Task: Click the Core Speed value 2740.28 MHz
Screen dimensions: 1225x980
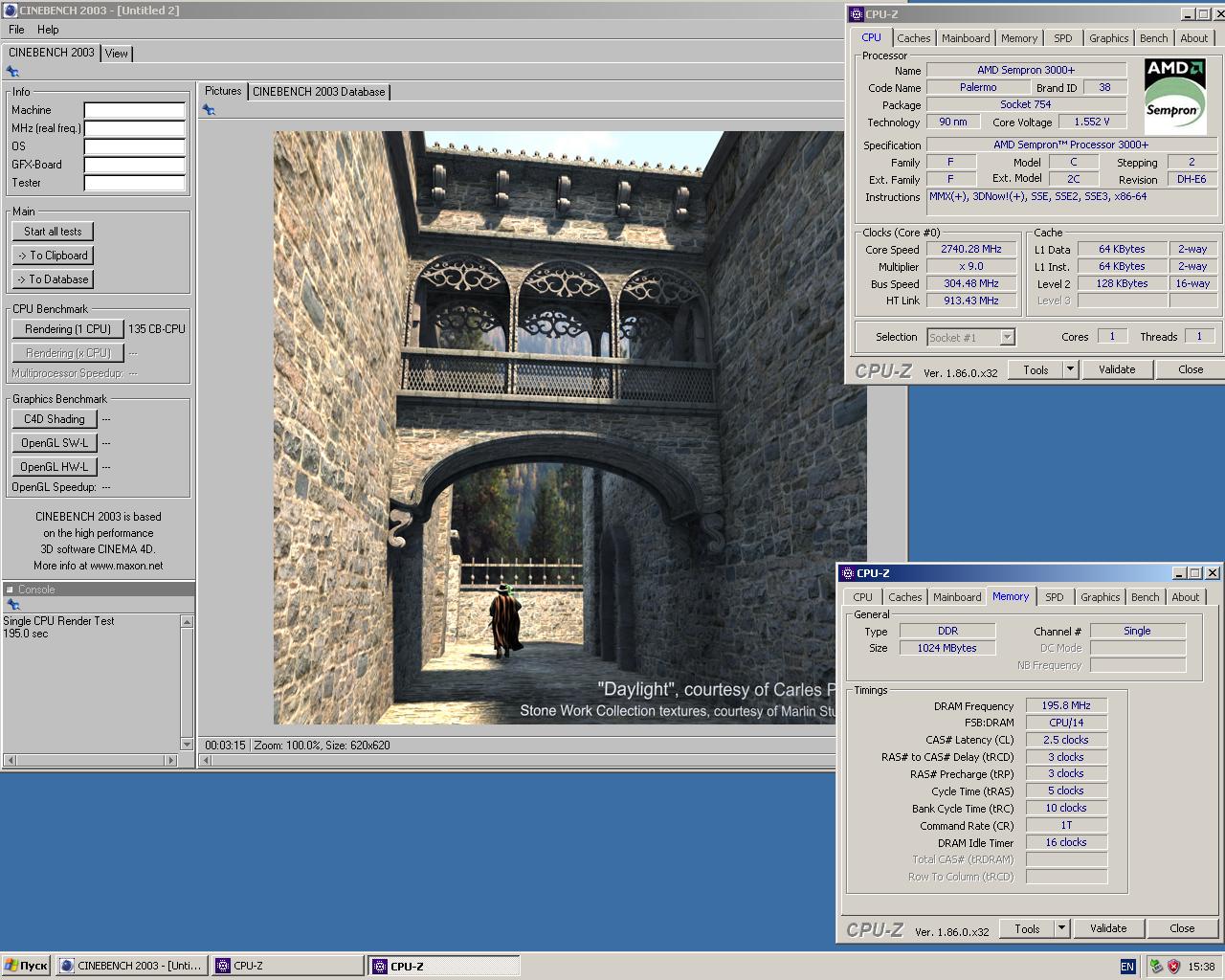Action: pyautogui.click(x=971, y=249)
